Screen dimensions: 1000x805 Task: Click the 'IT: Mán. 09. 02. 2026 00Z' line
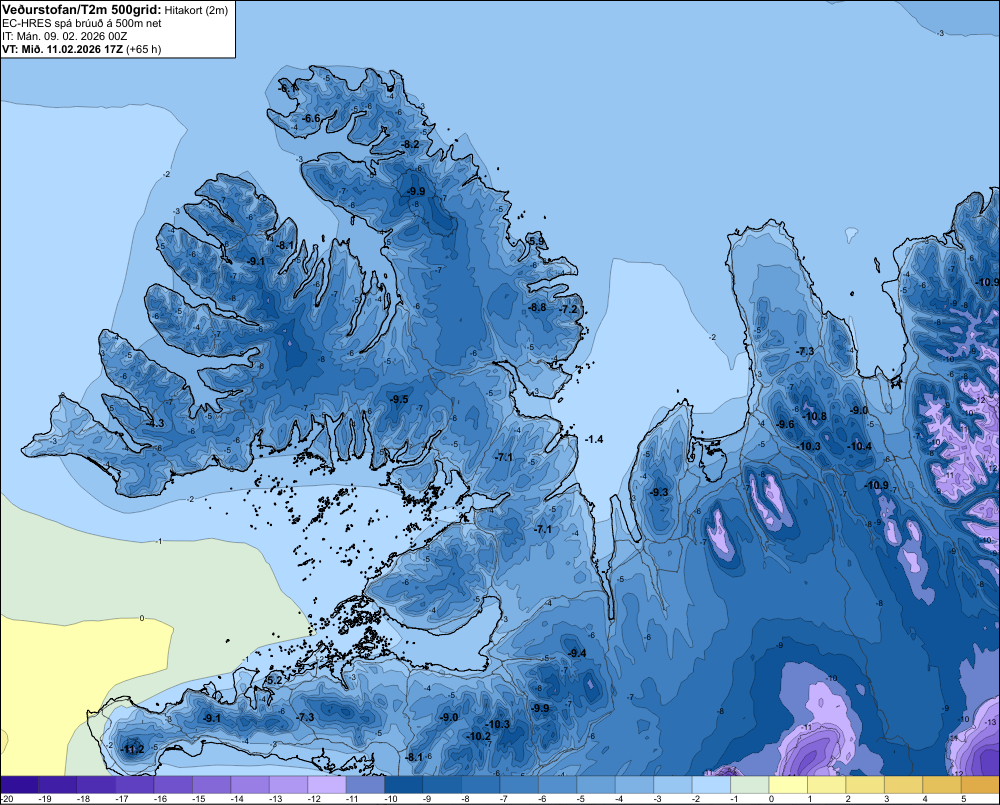64,36
